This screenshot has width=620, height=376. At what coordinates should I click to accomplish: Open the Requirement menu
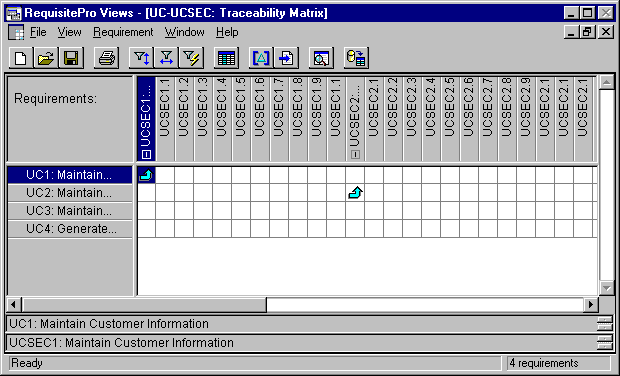click(x=123, y=32)
